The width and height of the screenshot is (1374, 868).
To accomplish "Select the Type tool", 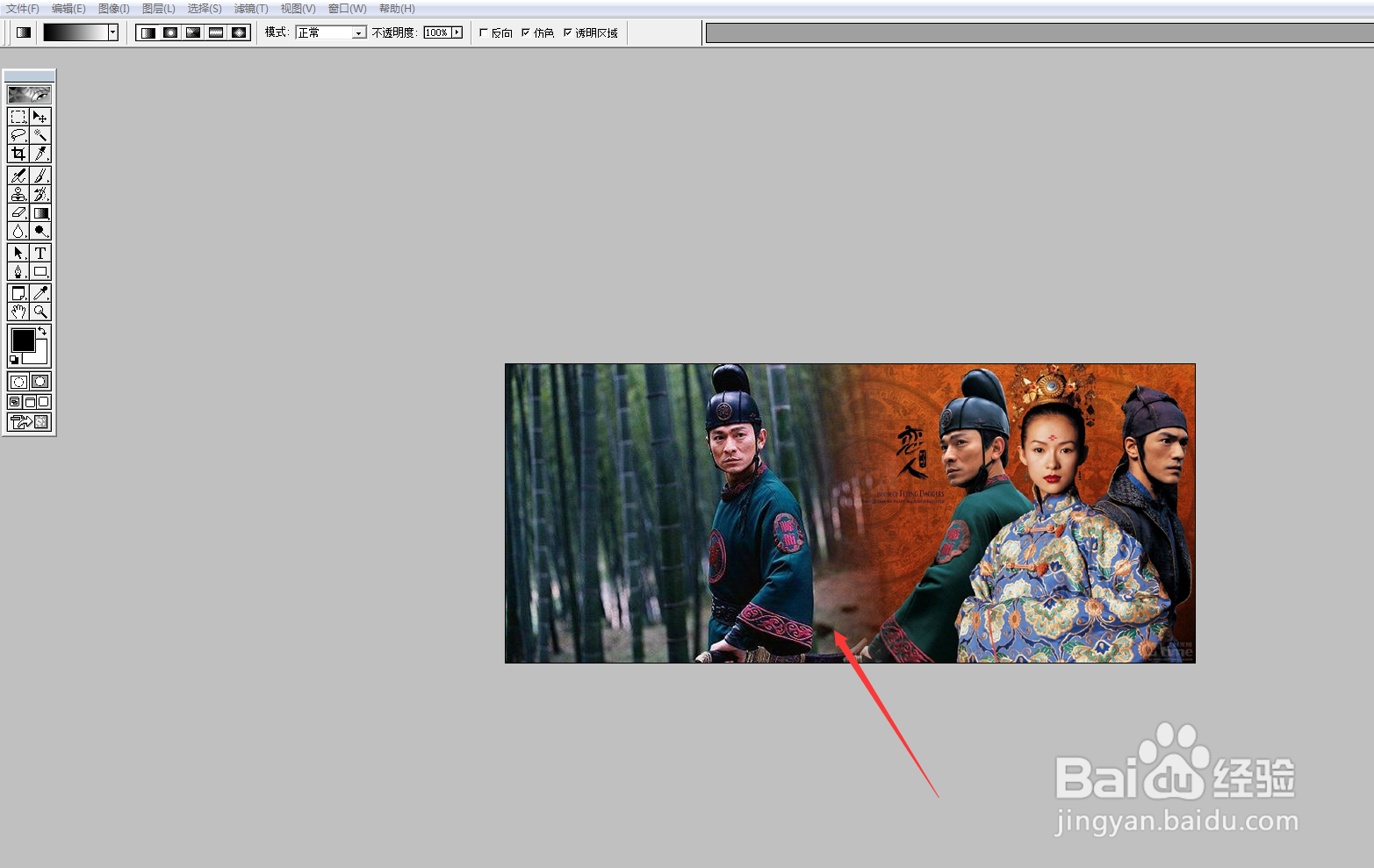I will [x=40, y=253].
